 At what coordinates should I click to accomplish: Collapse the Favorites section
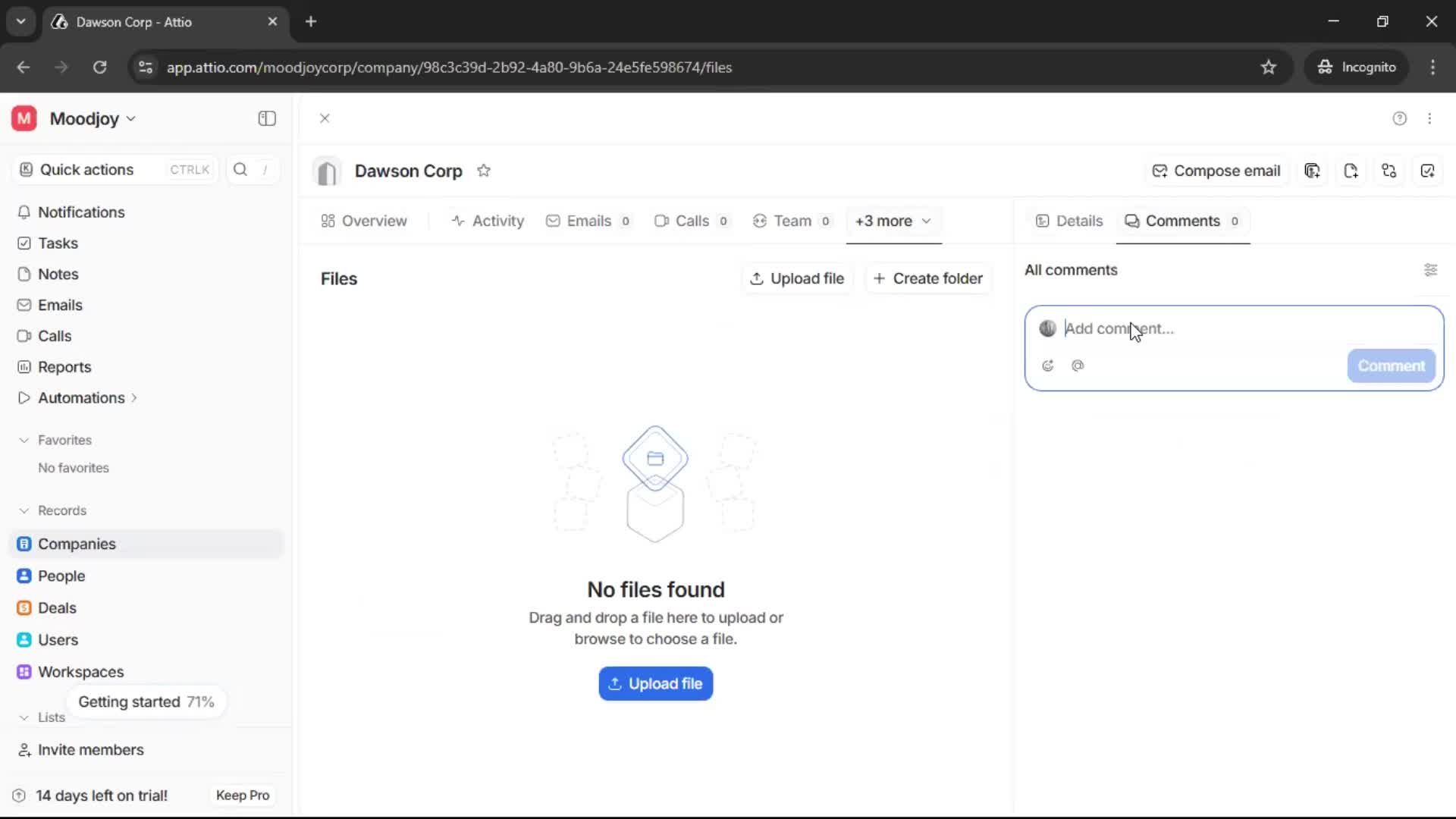click(x=24, y=440)
